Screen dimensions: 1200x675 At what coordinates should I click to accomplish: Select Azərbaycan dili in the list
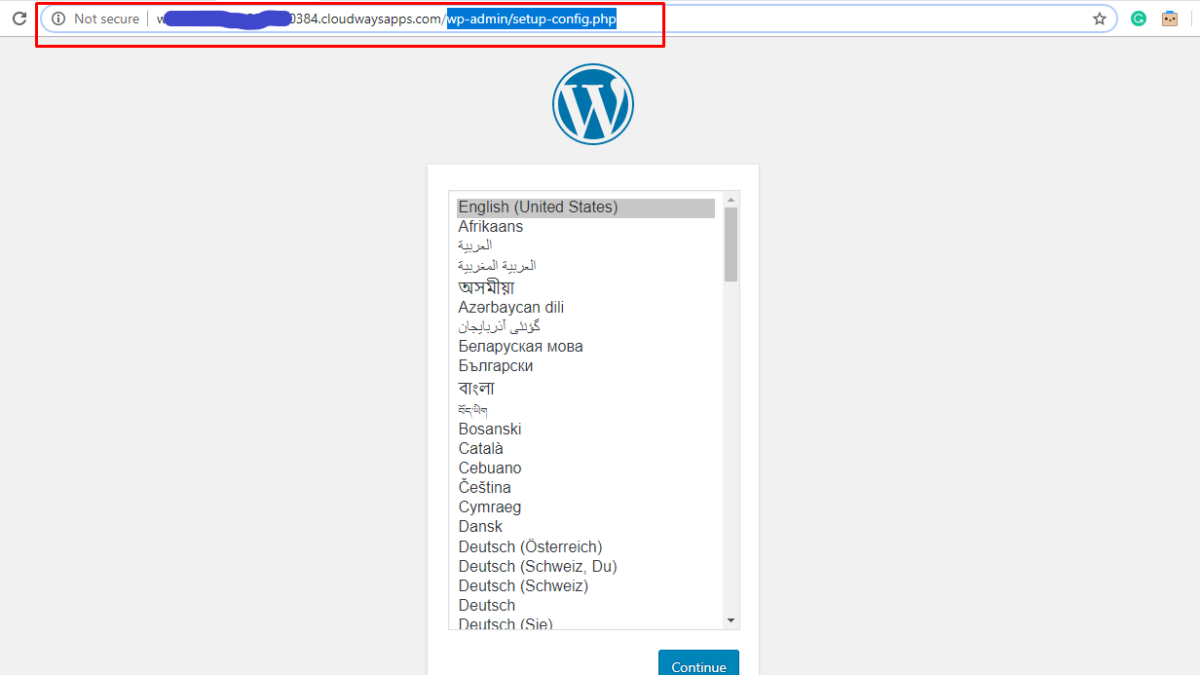coord(586,308)
